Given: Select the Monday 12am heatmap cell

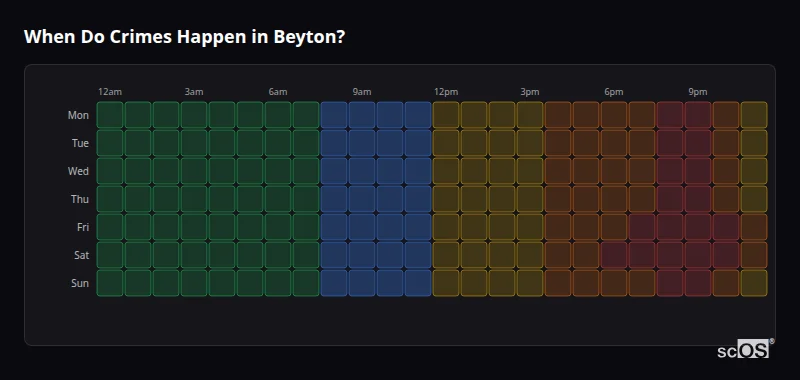Looking at the screenshot, I should coord(110,115).
